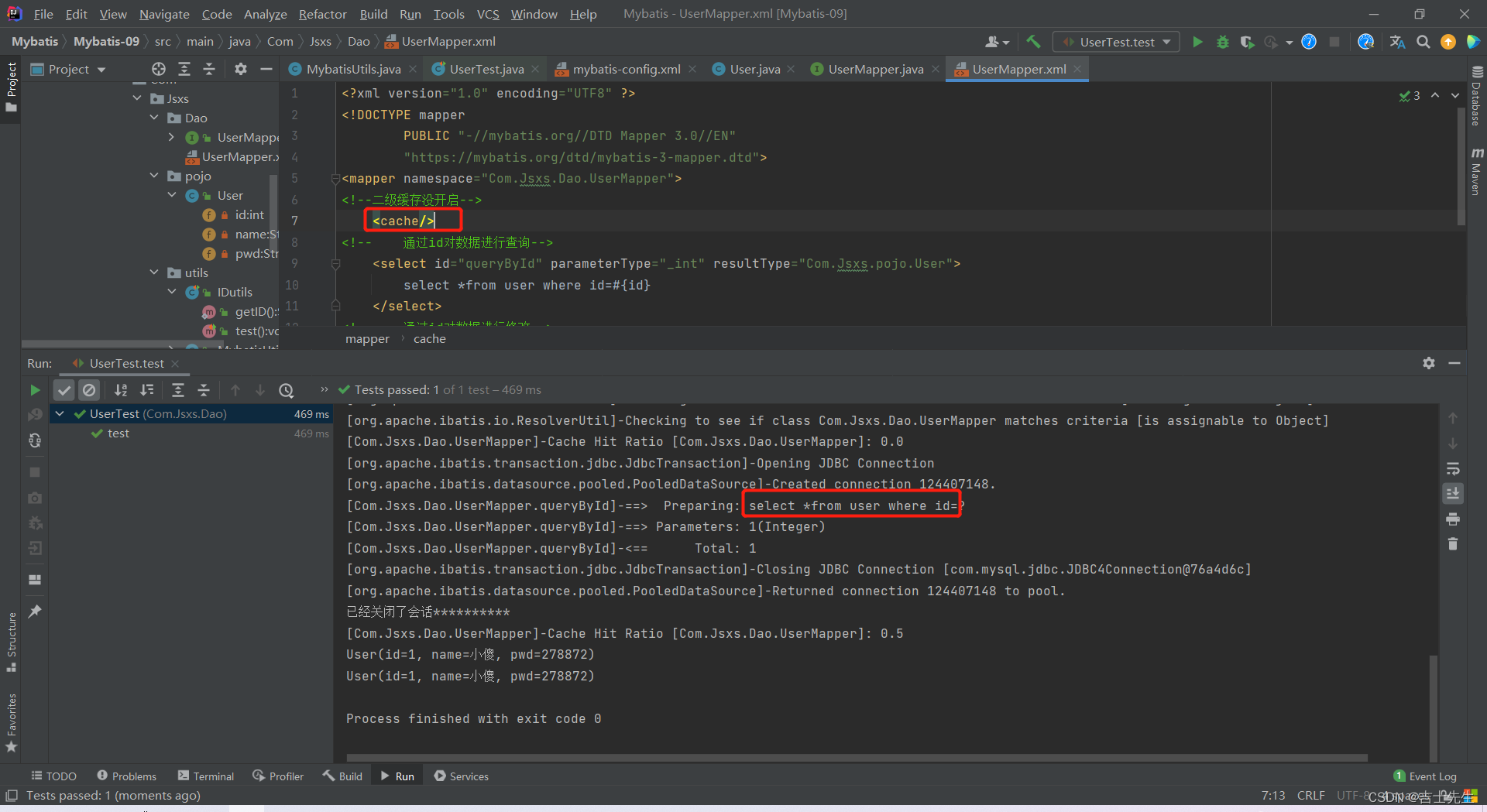Screen dimensions: 1487x812
Task: Sort tests alphabetically
Action: coord(121,390)
